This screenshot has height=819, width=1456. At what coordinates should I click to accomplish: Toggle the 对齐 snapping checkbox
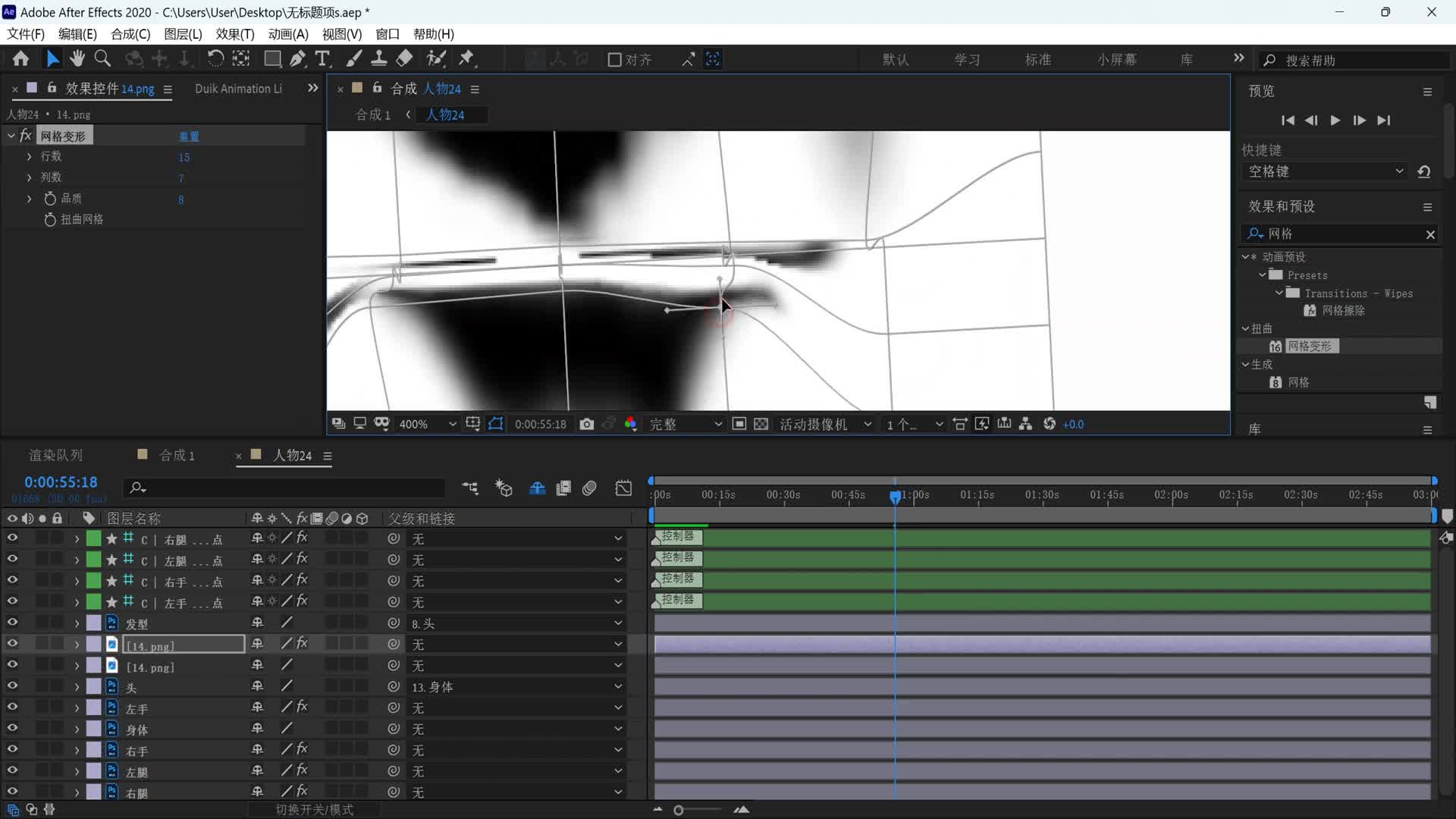point(615,60)
